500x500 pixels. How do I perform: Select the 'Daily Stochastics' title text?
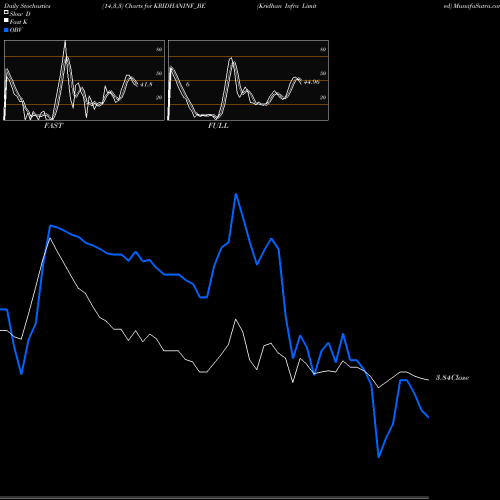click(x=27, y=6)
